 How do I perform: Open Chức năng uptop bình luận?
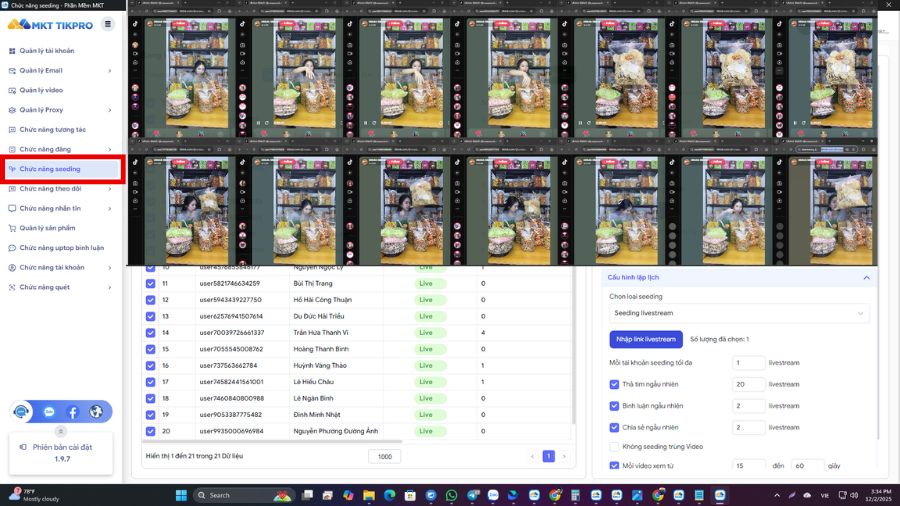61,248
